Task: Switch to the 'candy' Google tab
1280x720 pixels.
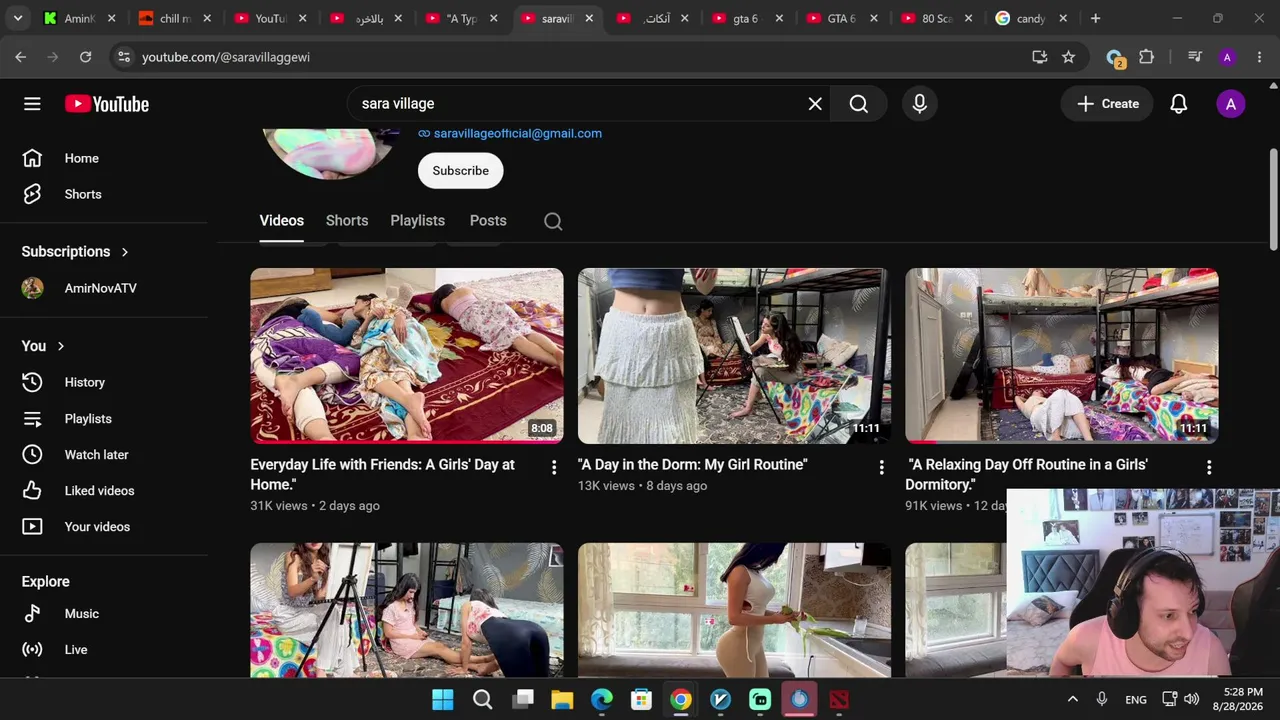Action: point(1031,18)
